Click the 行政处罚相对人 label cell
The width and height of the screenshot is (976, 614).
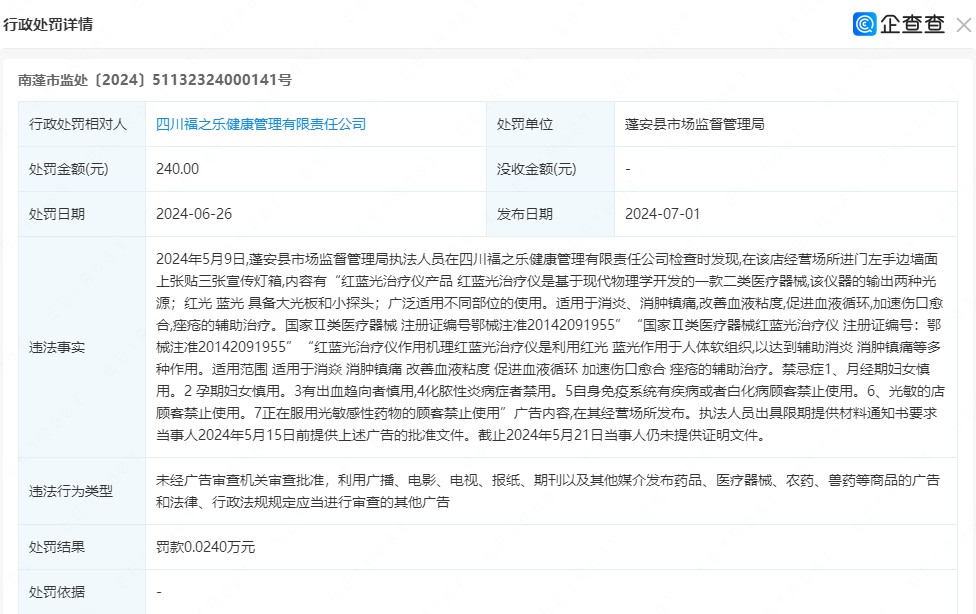coord(79,124)
